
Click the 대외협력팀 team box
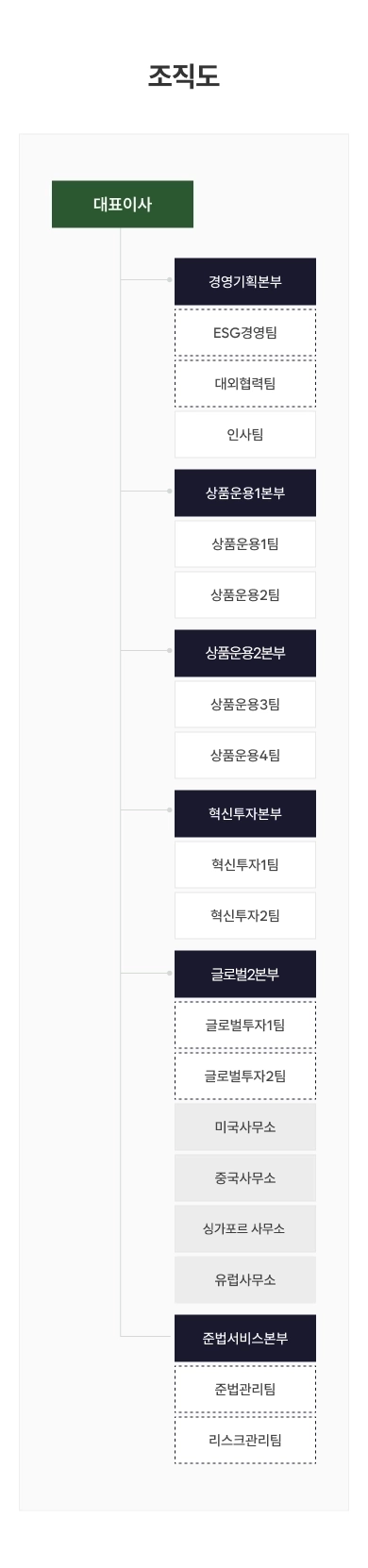(x=245, y=383)
